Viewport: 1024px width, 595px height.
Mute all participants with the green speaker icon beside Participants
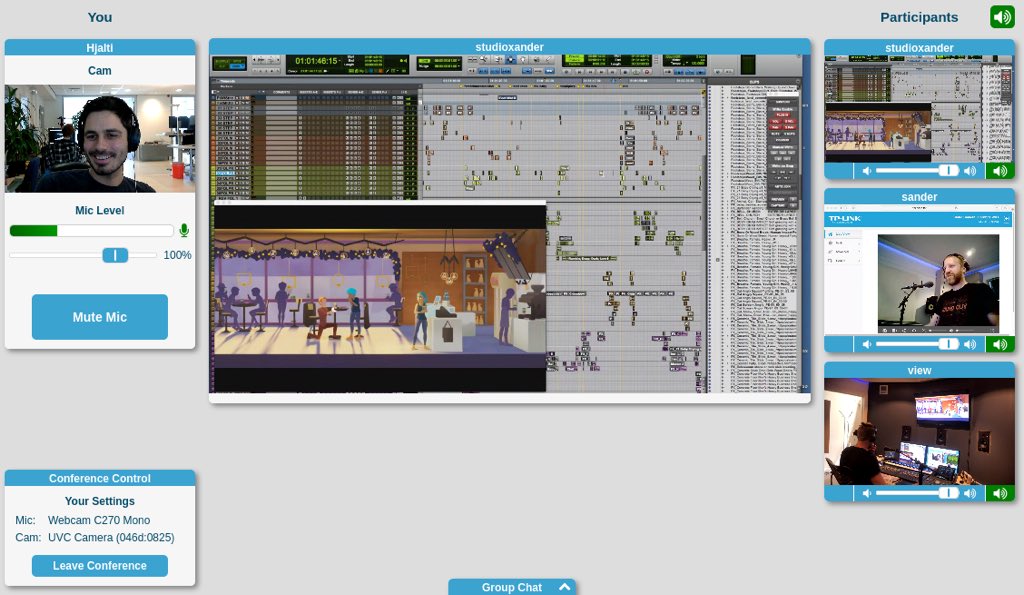pos(1002,17)
